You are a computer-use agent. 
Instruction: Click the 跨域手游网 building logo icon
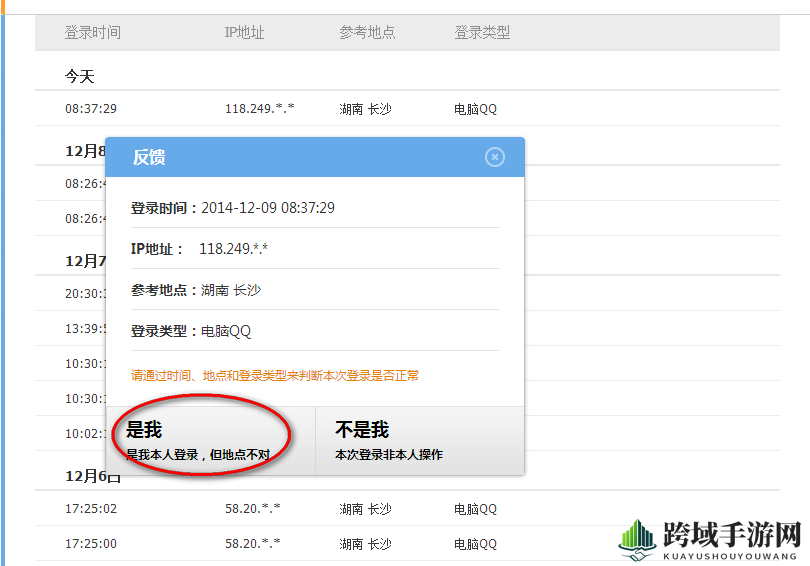pyautogui.click(x=637, y=540)
